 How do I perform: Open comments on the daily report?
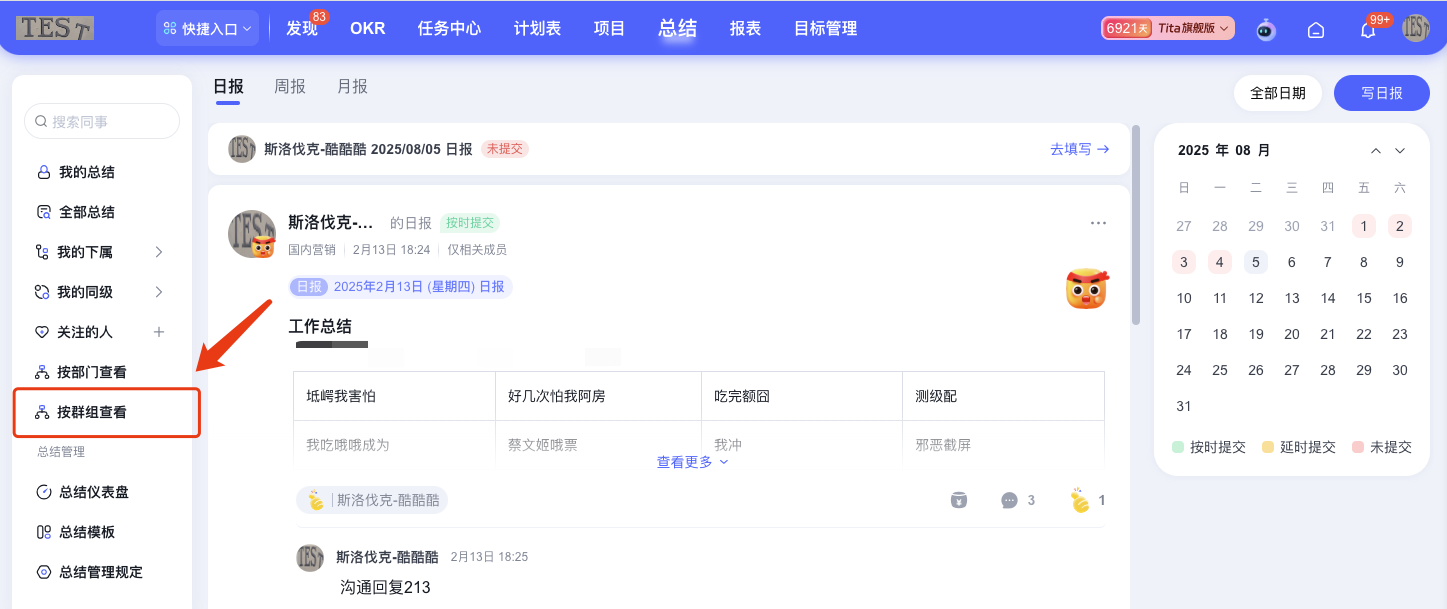point(1010,499)
